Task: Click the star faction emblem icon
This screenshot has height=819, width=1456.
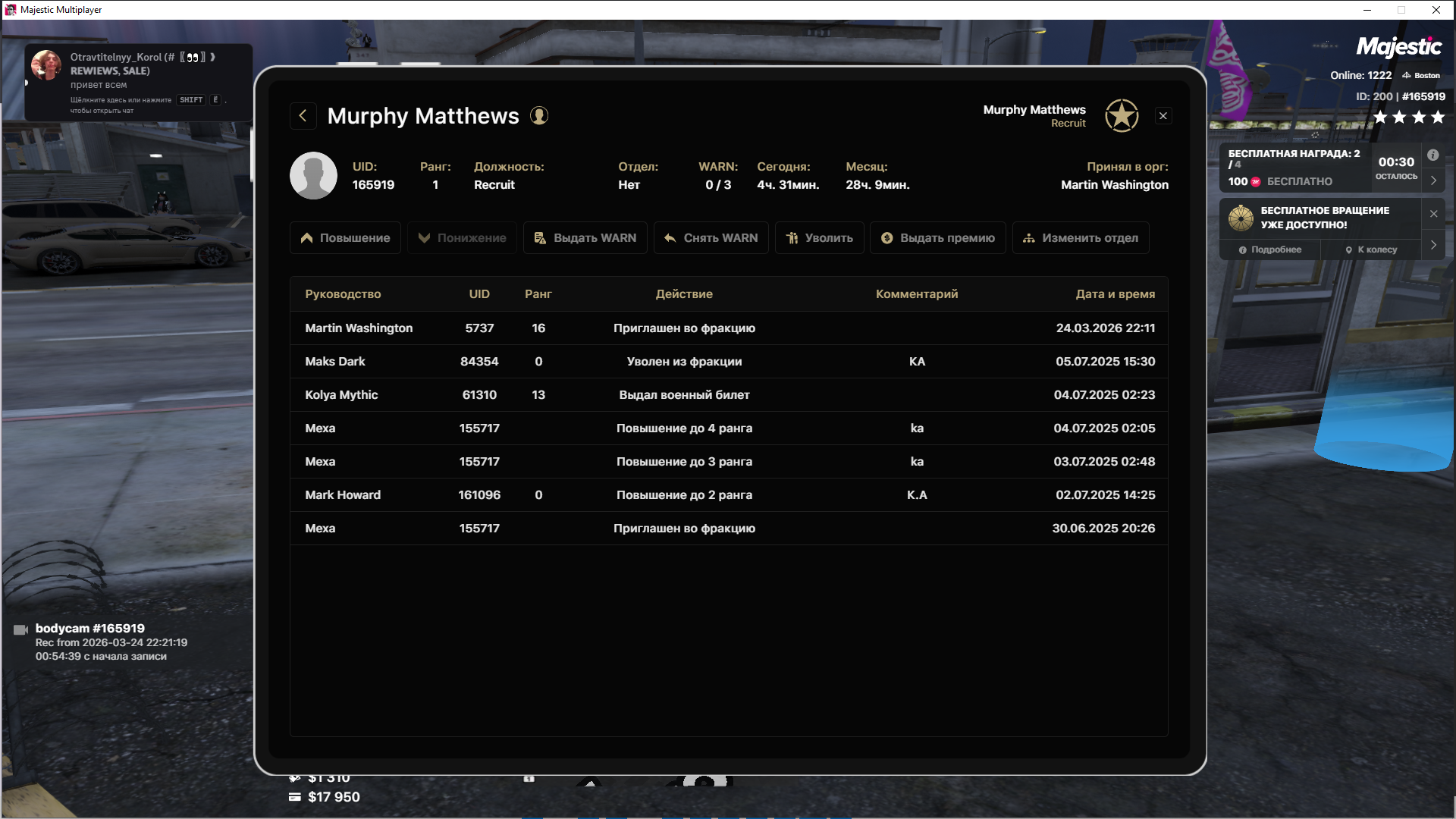Action: [1122, 116]
